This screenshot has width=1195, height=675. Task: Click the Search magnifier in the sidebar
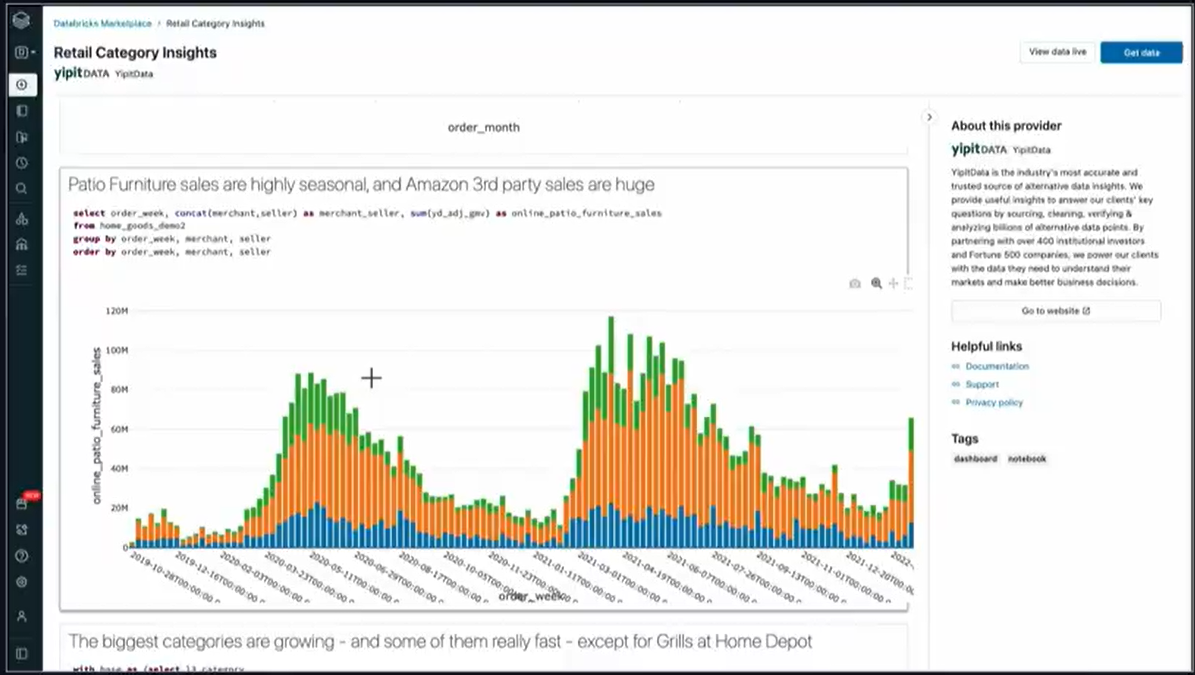click(22, 188)
